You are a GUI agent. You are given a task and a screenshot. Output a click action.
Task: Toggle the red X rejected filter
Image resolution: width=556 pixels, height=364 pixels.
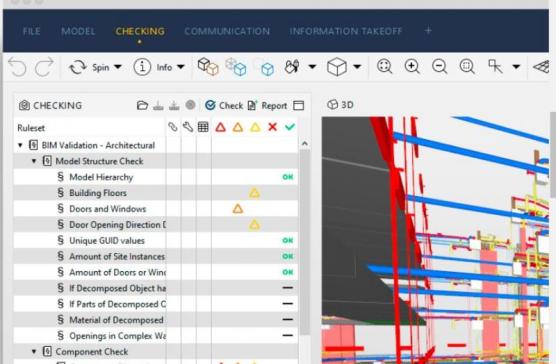click(x=272, y=127)
